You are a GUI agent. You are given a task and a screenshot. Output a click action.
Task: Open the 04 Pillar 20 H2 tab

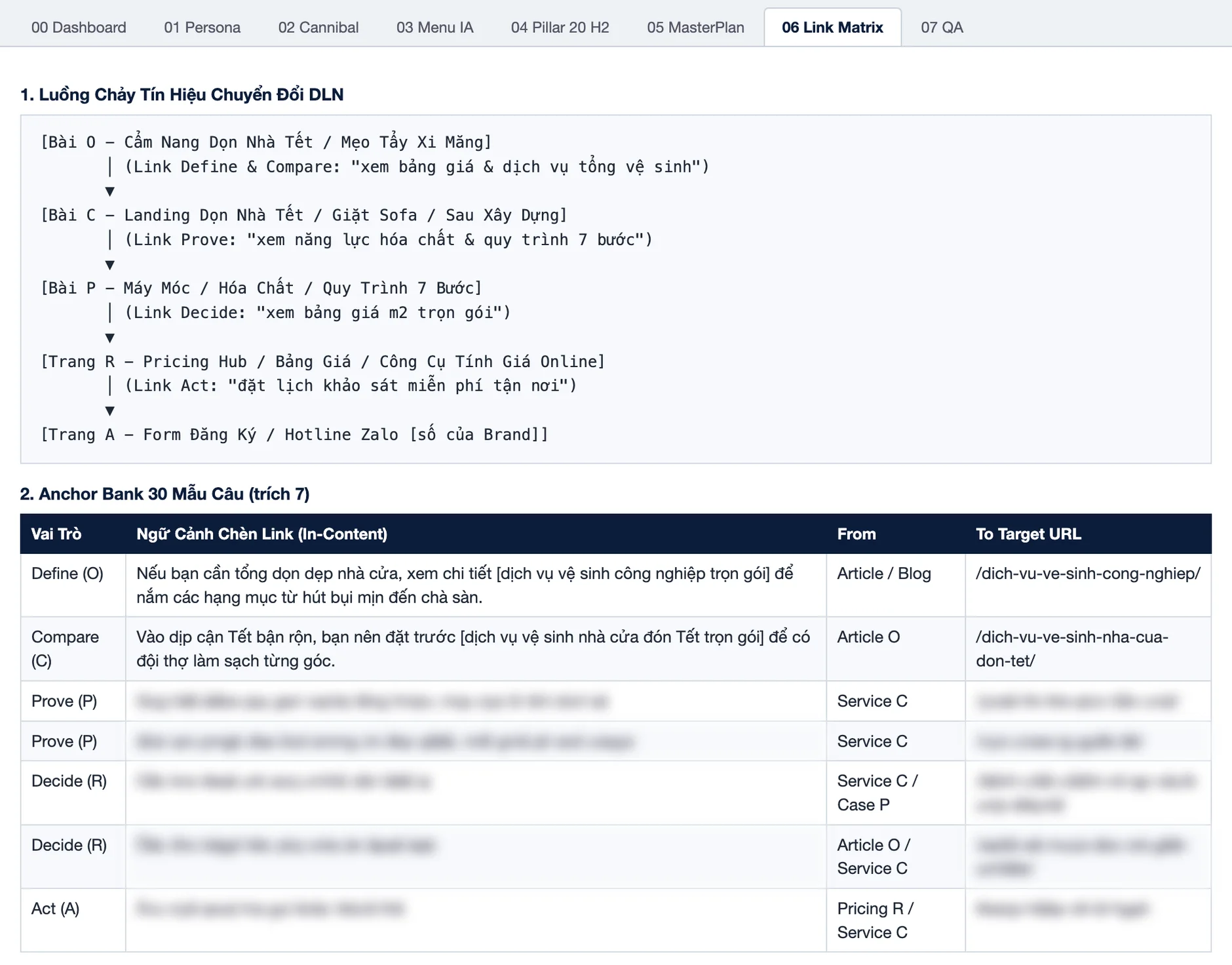coord(560,28)
